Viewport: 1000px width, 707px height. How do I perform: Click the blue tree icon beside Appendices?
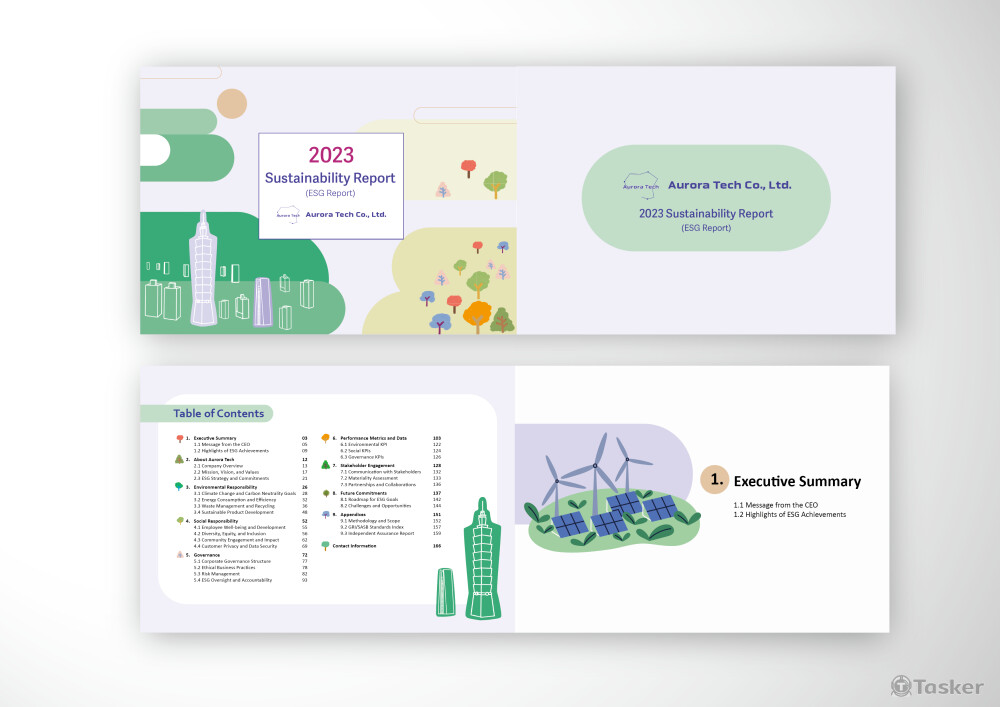pos(326,514)
